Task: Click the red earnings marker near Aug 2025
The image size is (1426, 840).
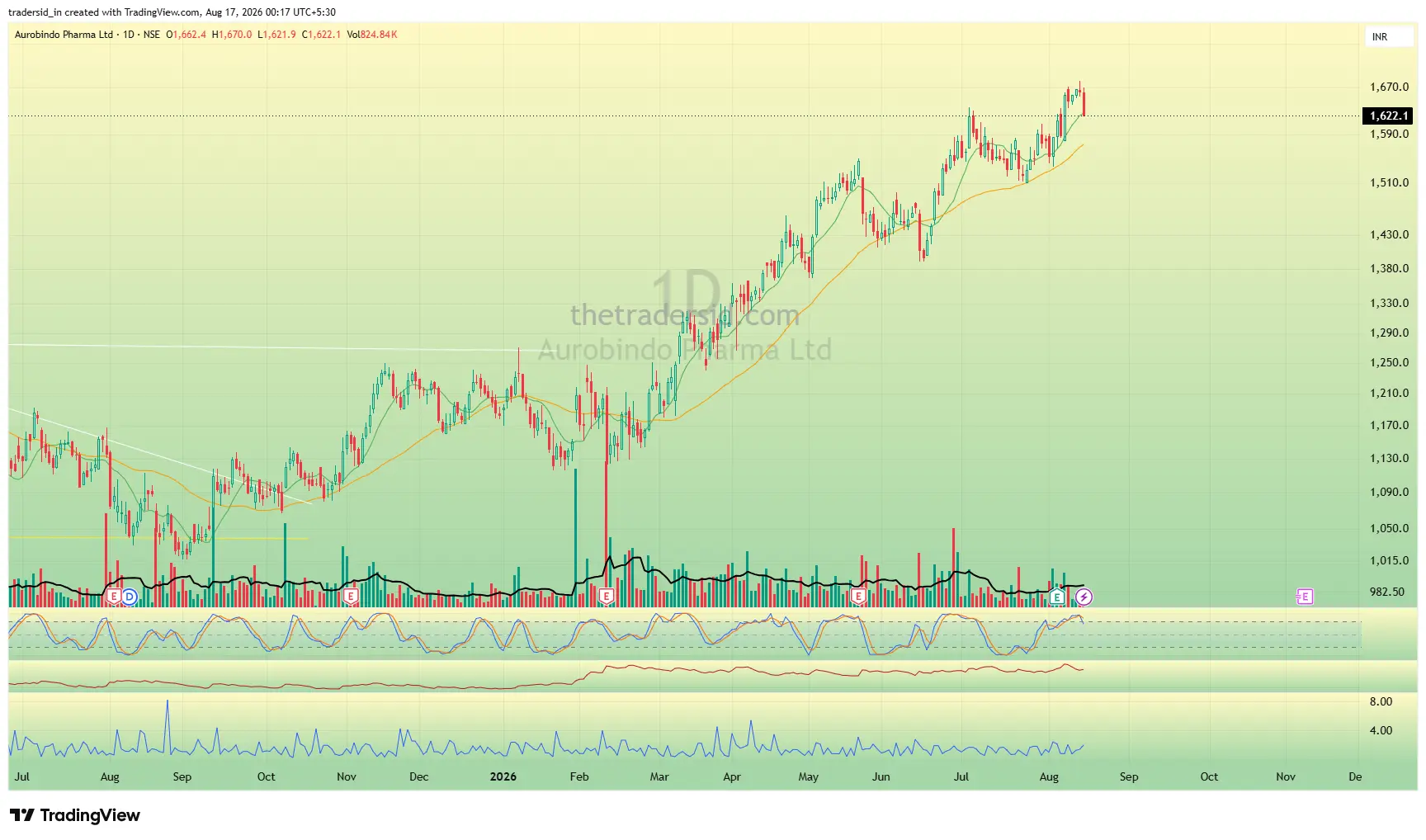Action: click(114, 596)
